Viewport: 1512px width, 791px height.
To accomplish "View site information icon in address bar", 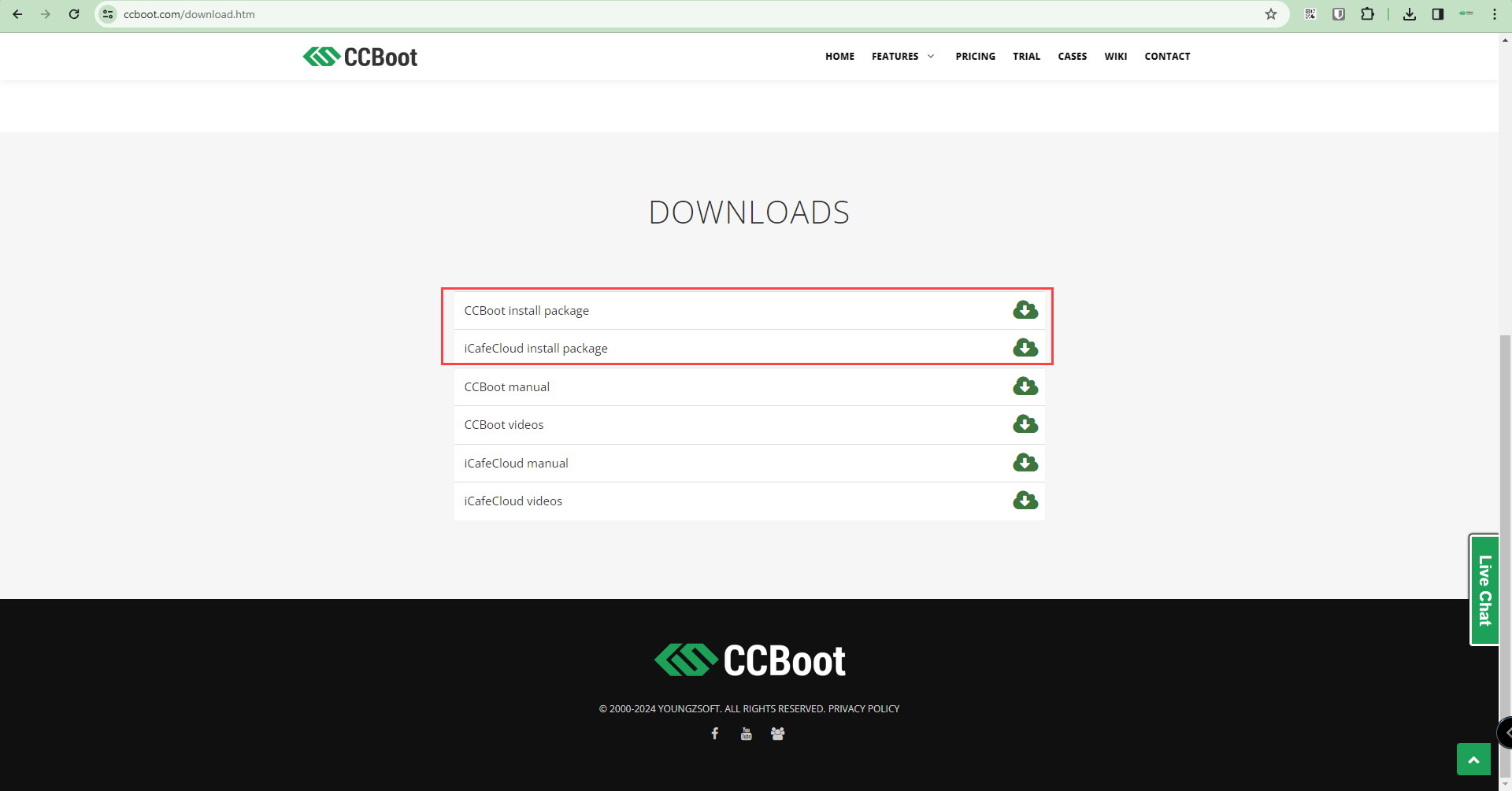I will 109,14.
